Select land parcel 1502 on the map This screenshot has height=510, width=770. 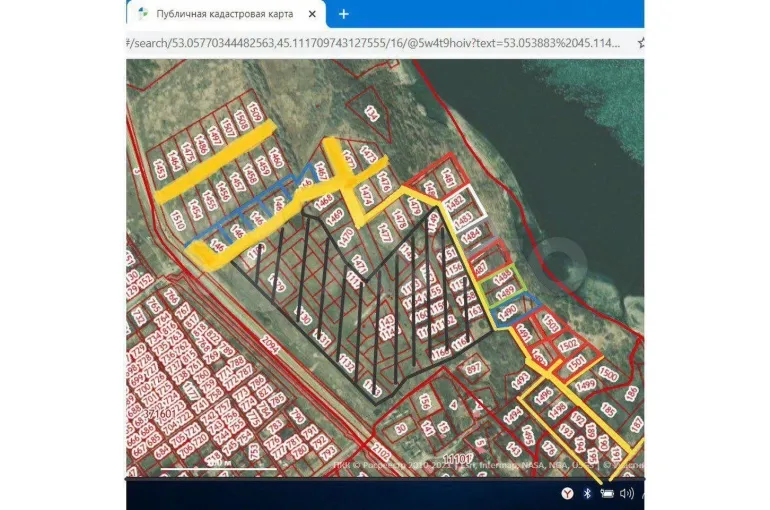click(x=569, y=345)
